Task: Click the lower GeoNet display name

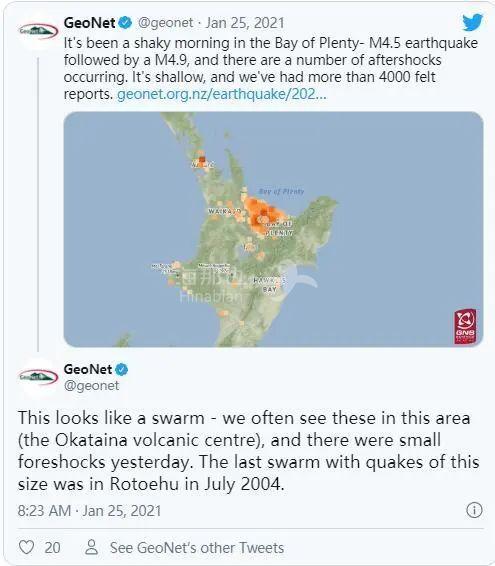Action: tap(88, 369)
